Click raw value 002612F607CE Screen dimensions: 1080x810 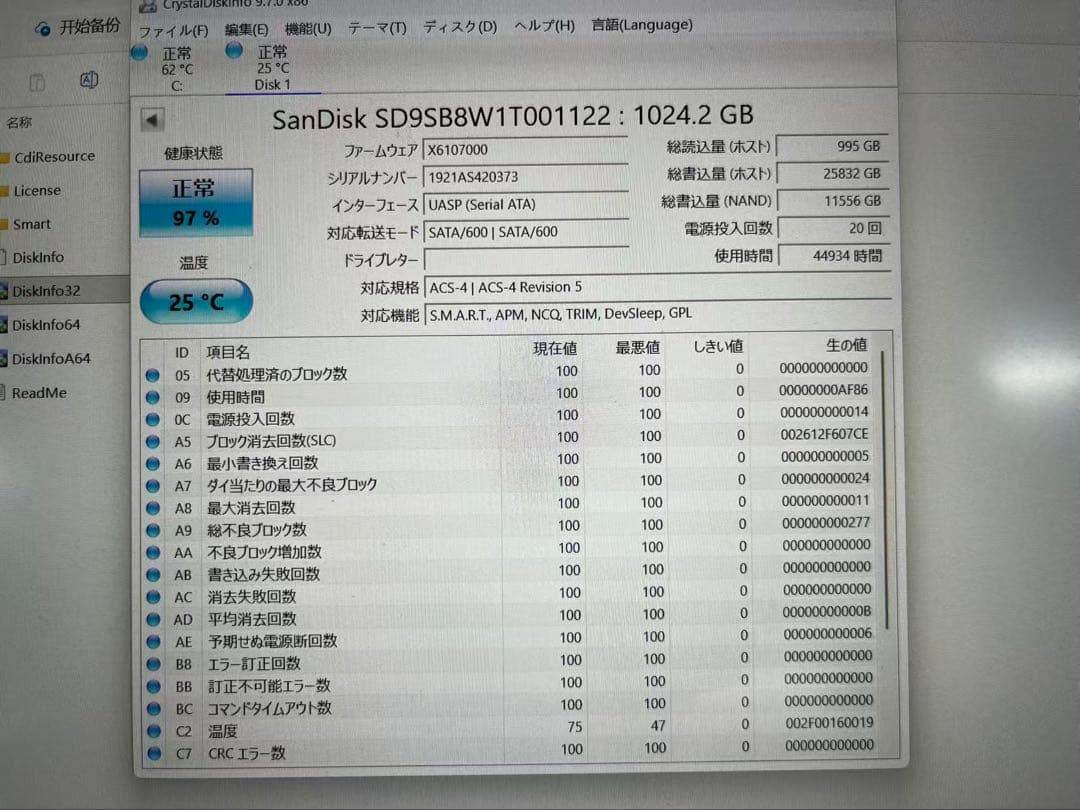[824, 434]
